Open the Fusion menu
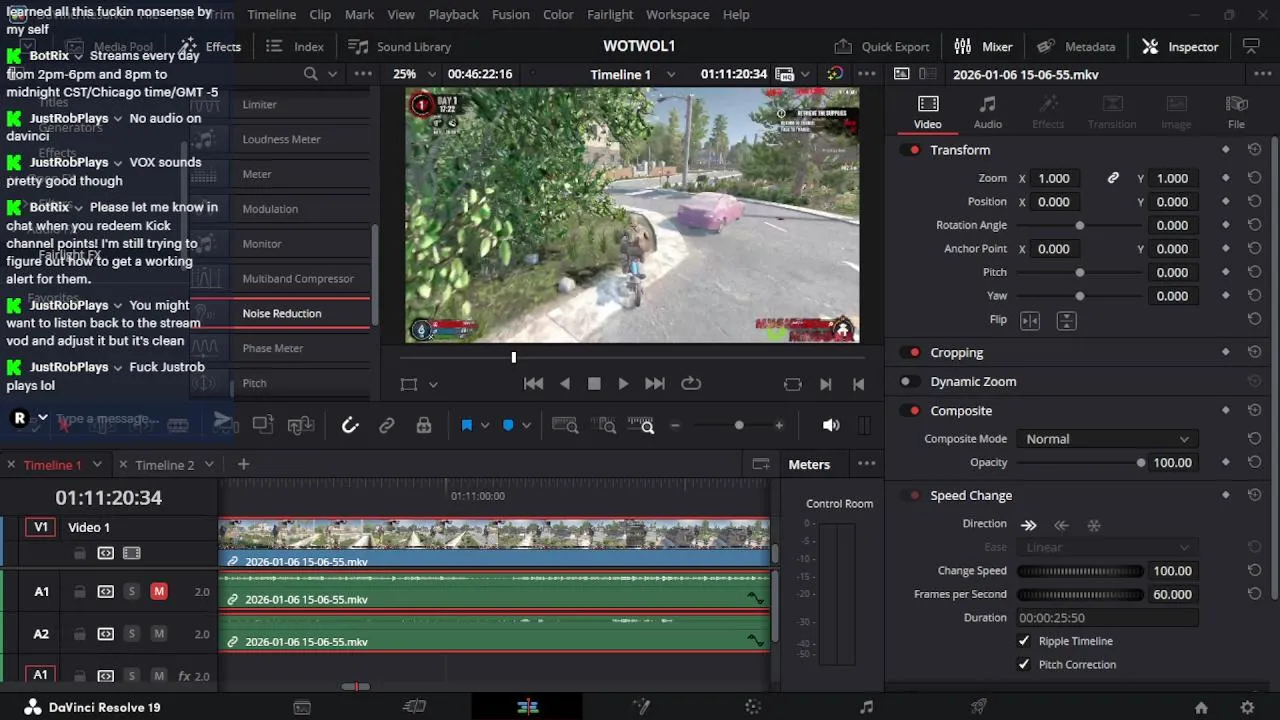Viewport: 1280px width, 720px height. [511, 15]
